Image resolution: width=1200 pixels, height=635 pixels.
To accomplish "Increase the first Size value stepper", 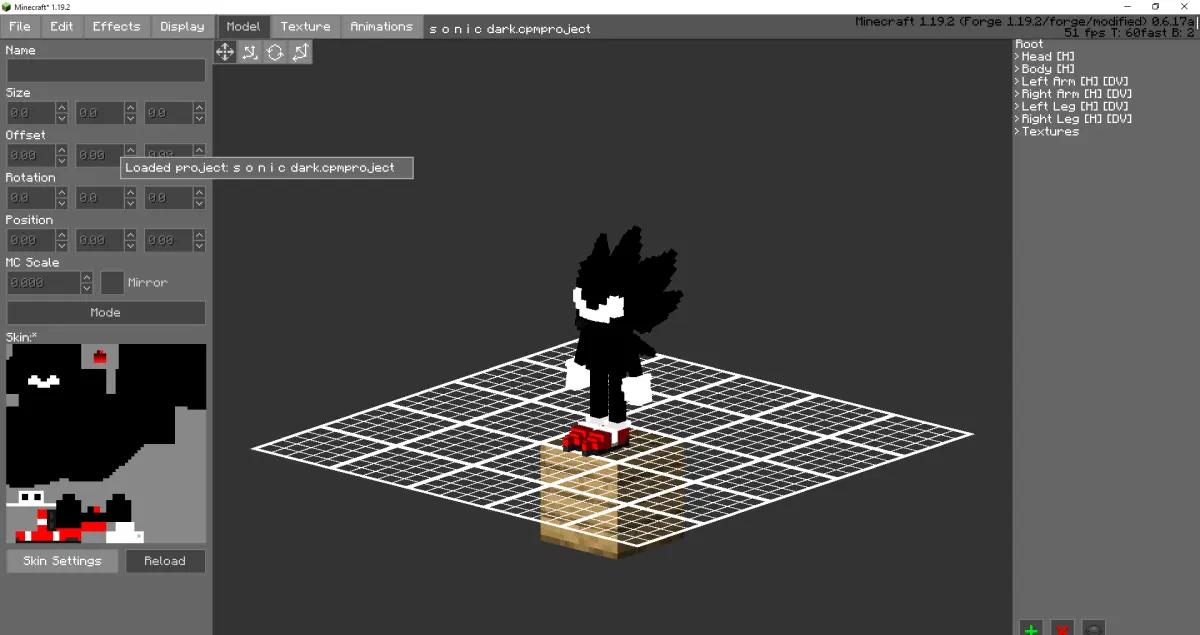I will tap(62, 108).
